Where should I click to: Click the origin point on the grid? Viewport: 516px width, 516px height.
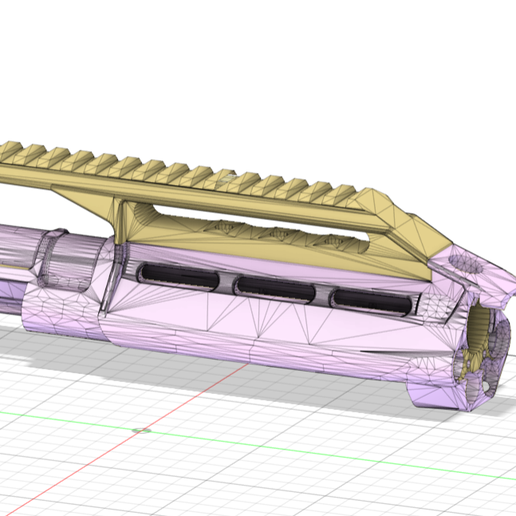tap(141, 431)
